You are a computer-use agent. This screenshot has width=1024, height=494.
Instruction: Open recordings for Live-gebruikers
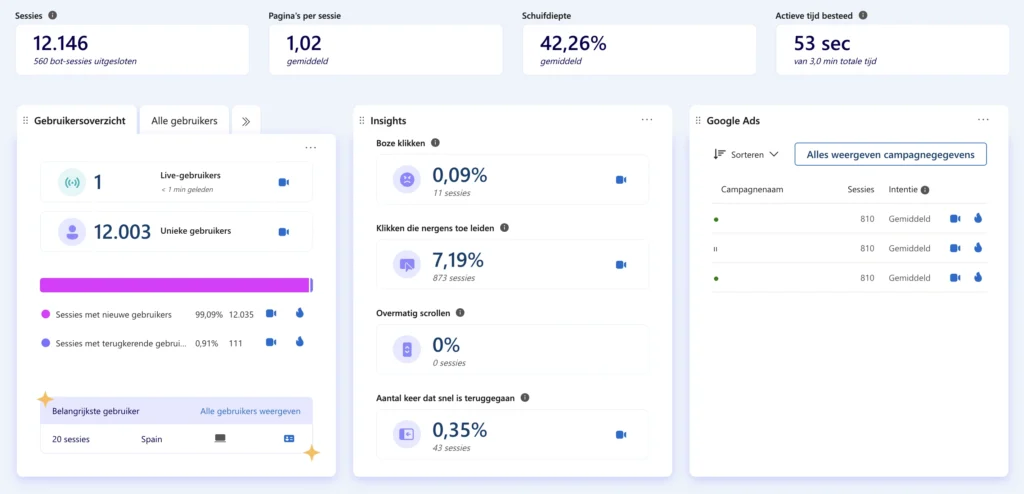283,182
